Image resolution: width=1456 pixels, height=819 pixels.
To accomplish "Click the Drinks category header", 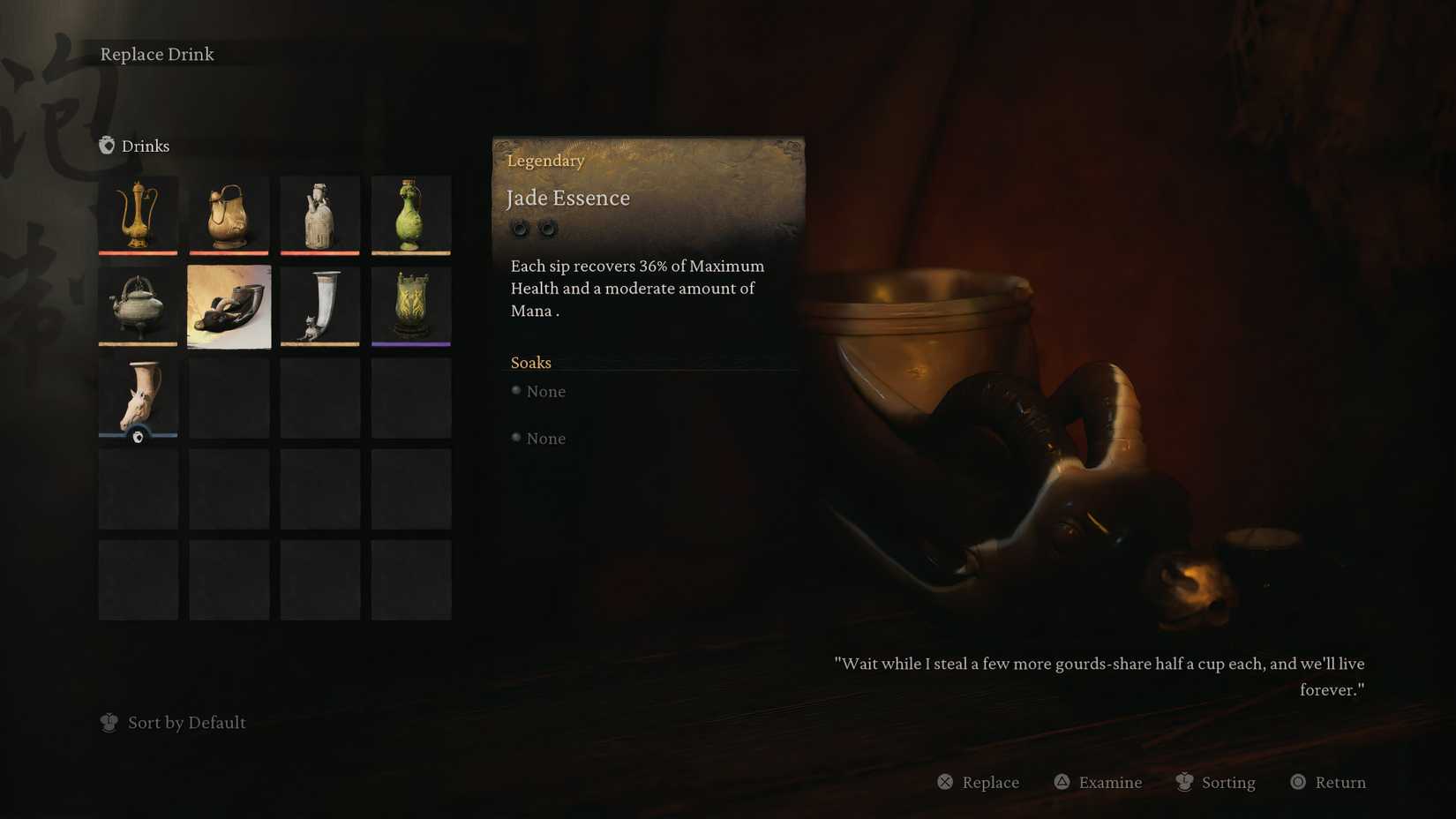I will pyautogui.click(x=134, y=146).
